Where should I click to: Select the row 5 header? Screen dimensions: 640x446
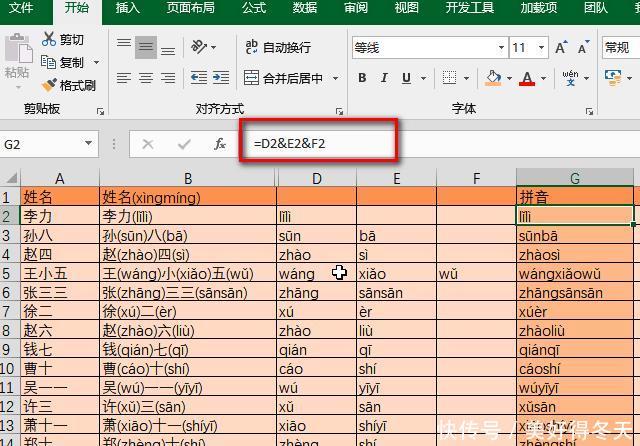pos(9,273)
